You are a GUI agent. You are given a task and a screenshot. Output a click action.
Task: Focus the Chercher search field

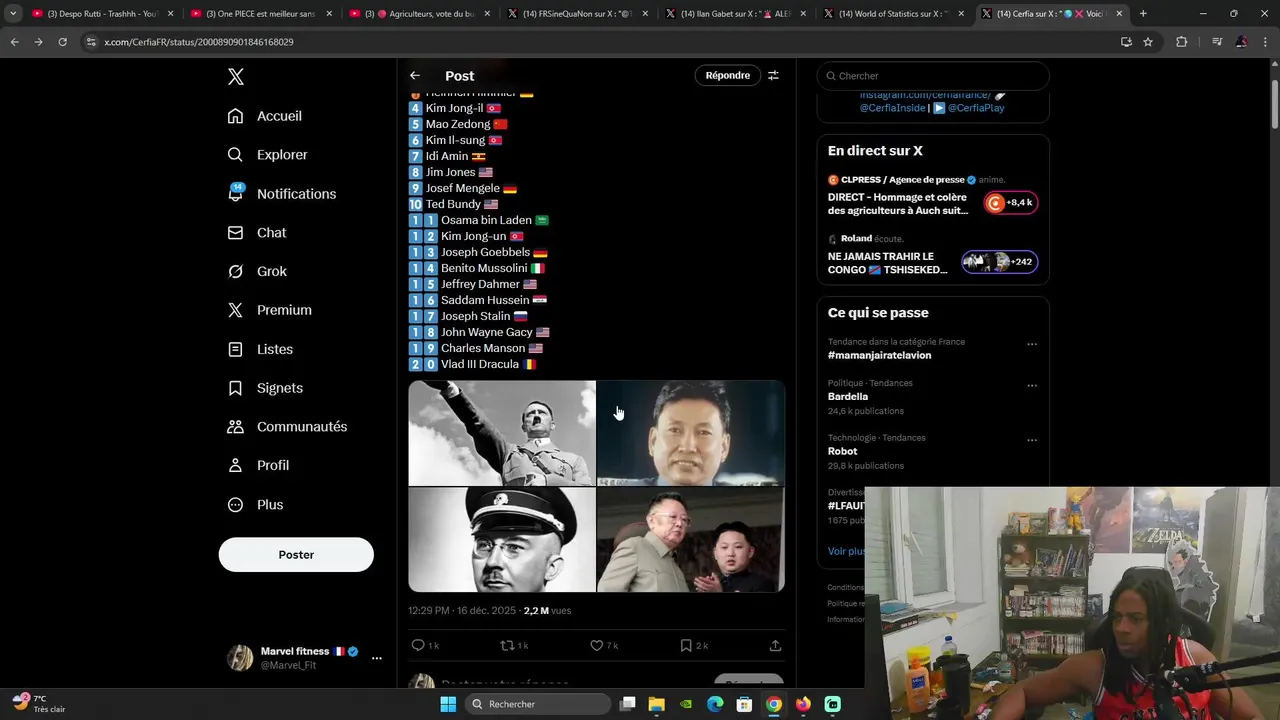click(933, 76)
